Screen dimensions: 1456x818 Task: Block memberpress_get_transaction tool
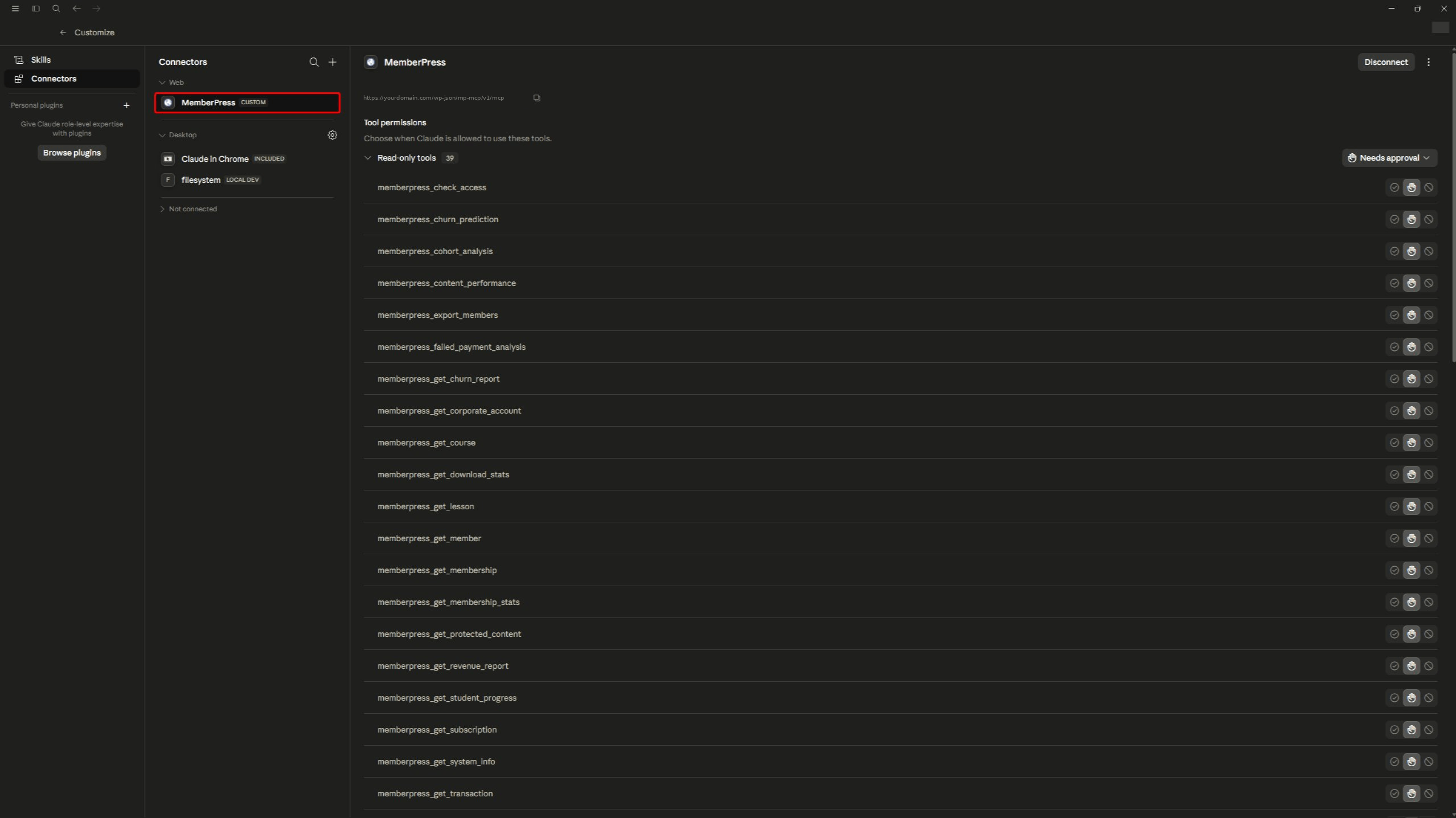(x=1429, y=794)
